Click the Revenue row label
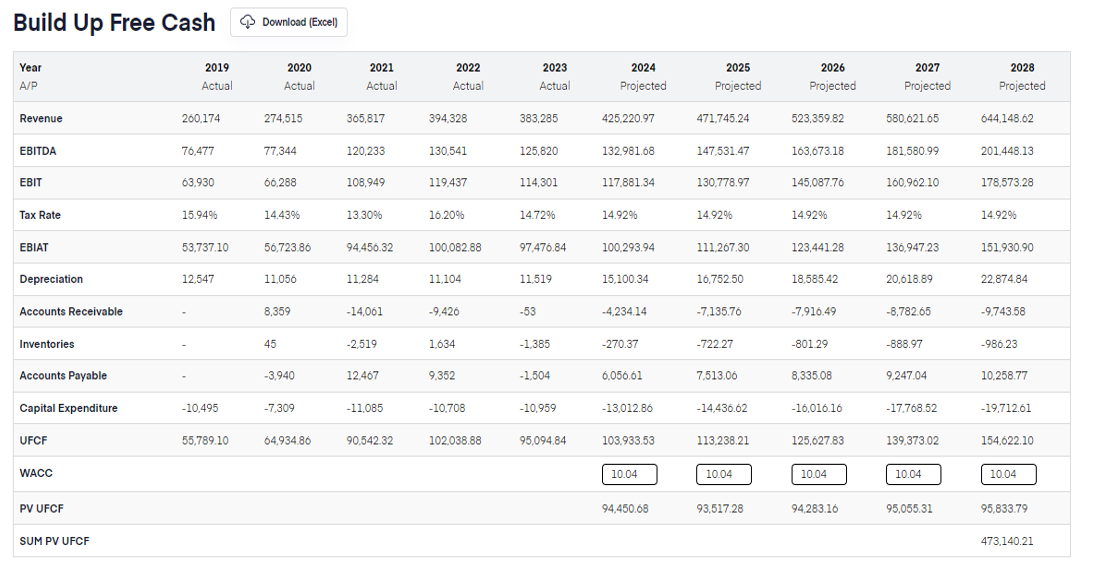This screenshot has width=1096, height=580. [x=40, y=118]
